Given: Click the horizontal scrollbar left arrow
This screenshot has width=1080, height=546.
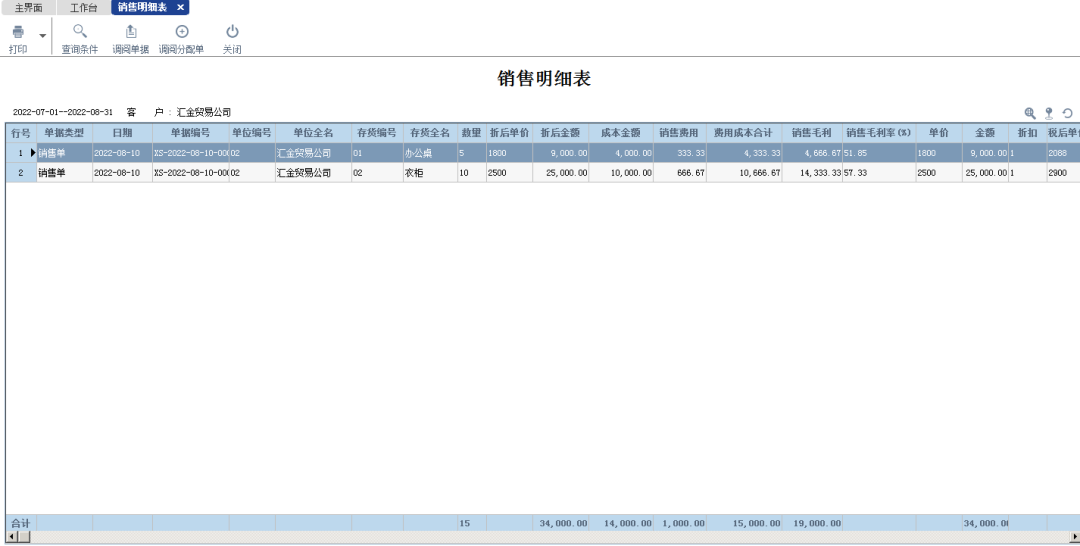Looking at the screenshot, I should click(x=11, y=537).
